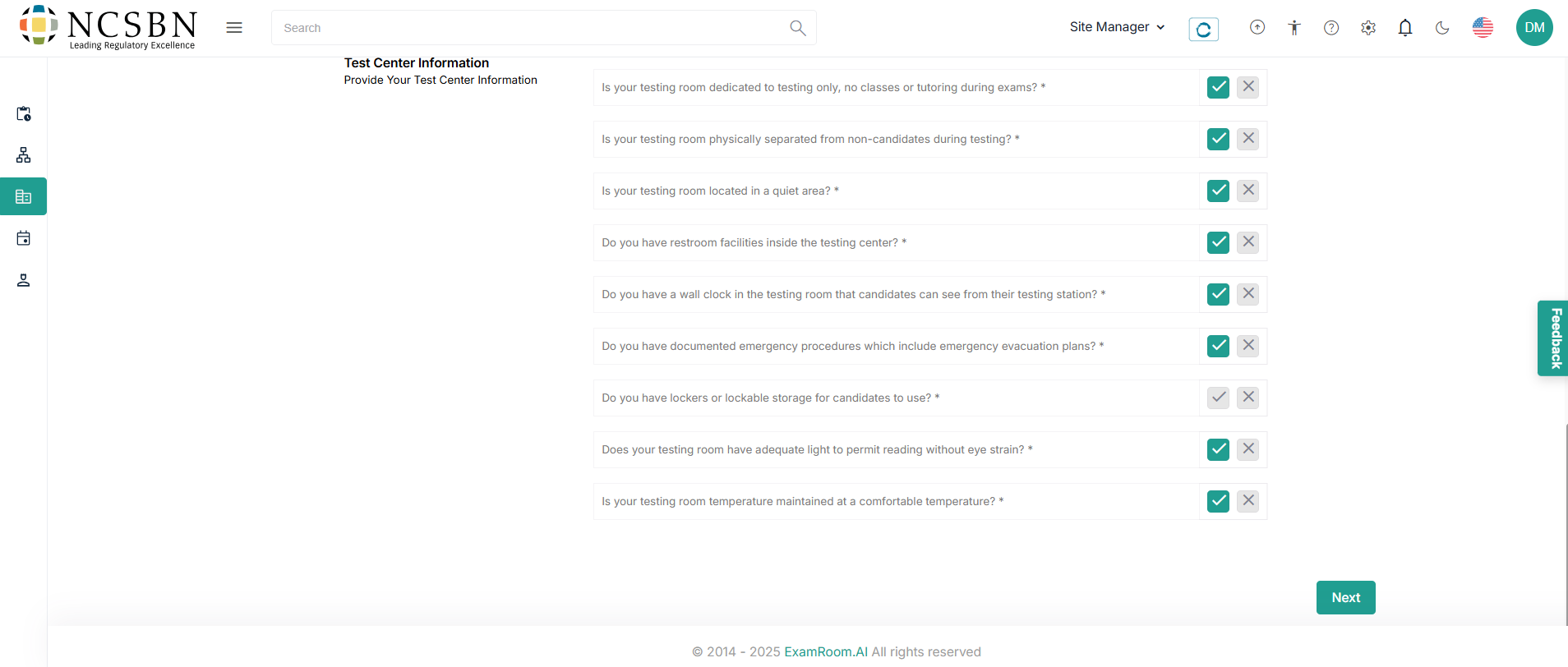This screenshot has height=667, width=1568.
Task: Select No for lockers or lockable storage
Action: (x=1248, y=398)
